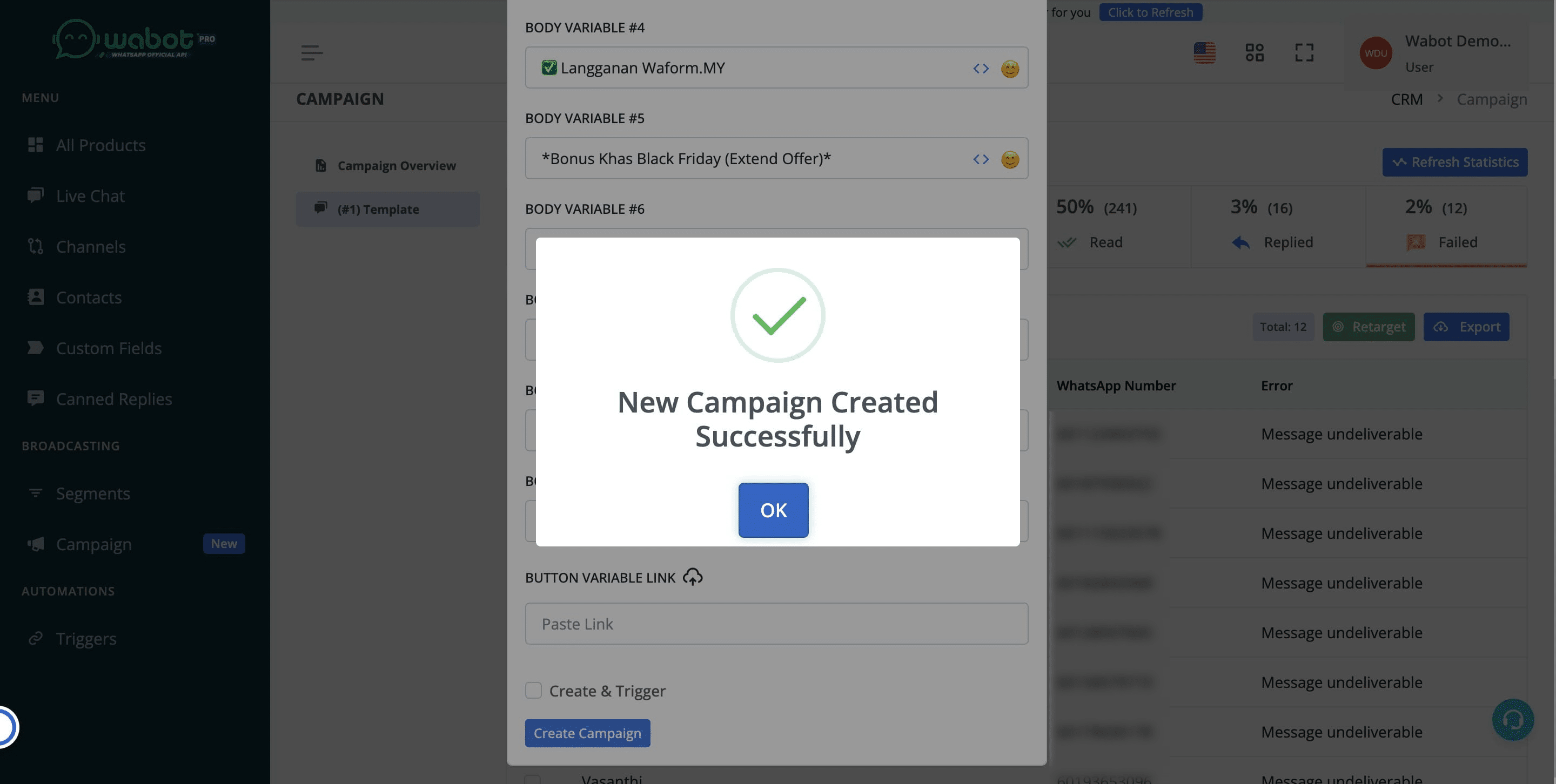
Task: Toggle the fullscreen icon in header
Action: click(x=1304, y=52)
